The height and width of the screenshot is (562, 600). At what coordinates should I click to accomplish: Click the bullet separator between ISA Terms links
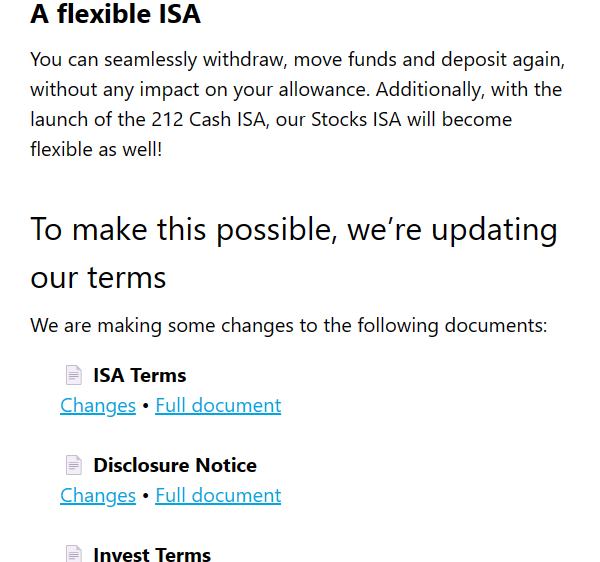pyautogui.click(x=145, y=406)
